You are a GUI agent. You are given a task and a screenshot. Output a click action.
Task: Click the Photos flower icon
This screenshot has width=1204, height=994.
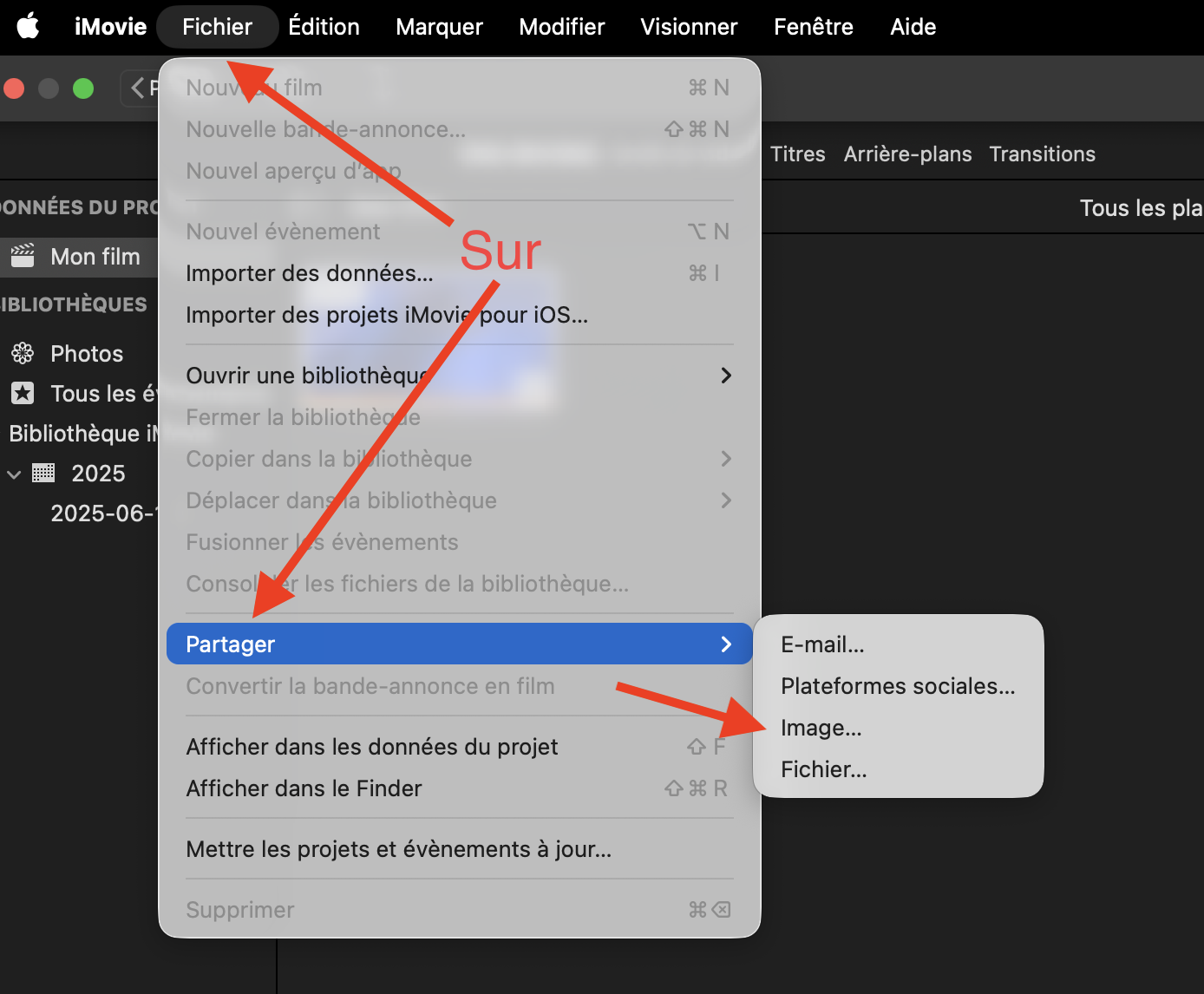click(23, 353)
